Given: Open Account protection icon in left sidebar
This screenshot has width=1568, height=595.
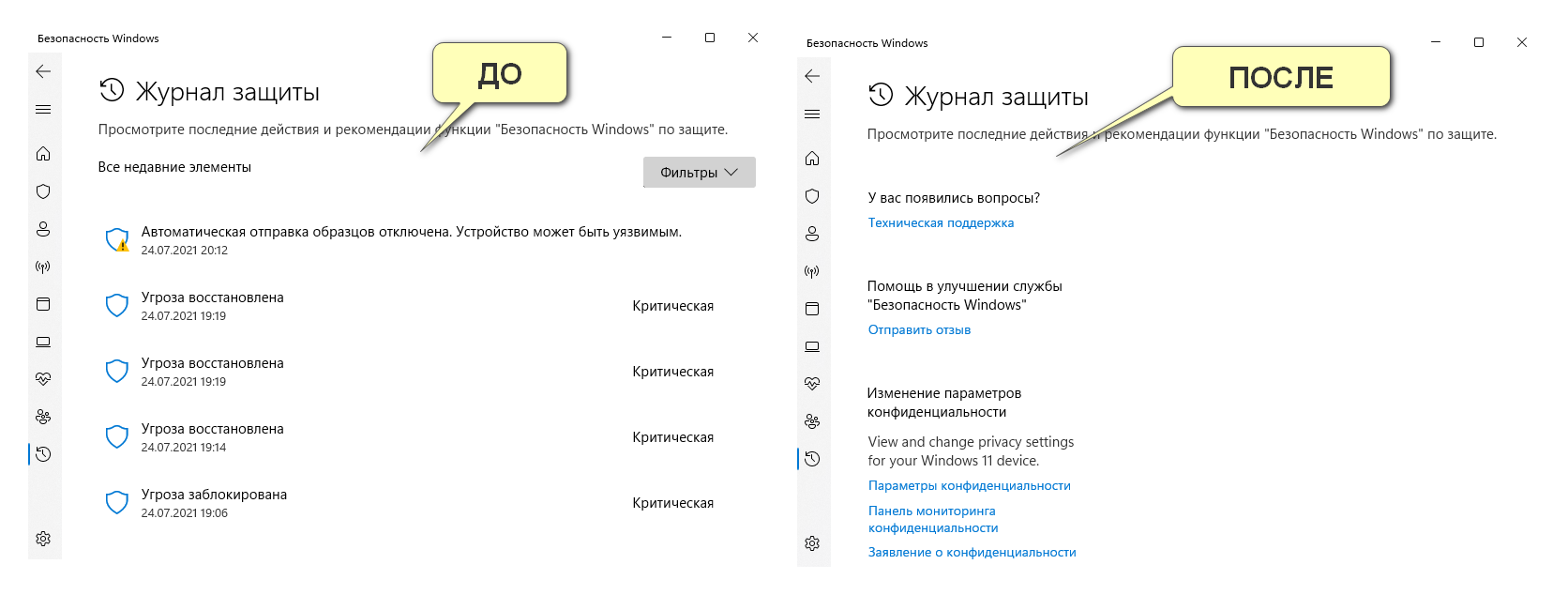Looking at the screenshot, I should 43,229.
